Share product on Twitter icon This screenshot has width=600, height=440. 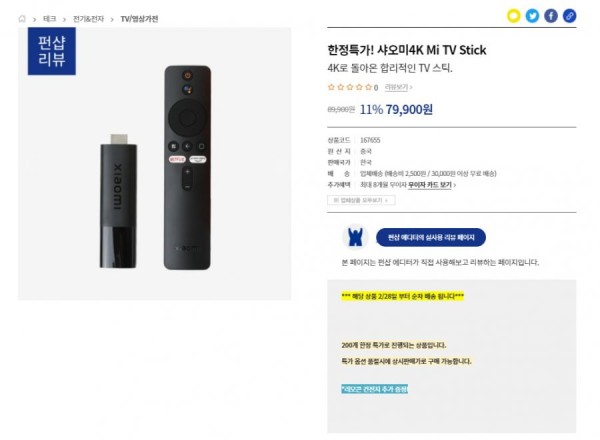(532, 16)
